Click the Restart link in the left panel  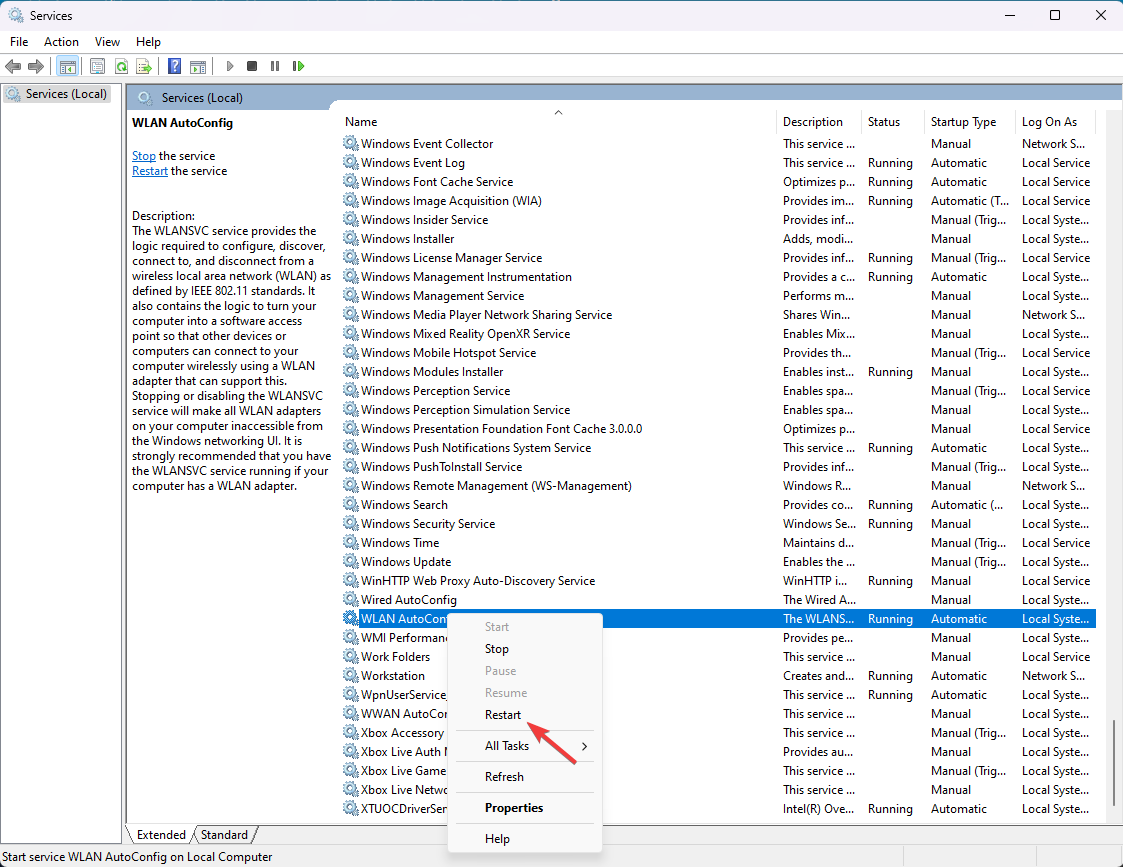tap(149, 170)
